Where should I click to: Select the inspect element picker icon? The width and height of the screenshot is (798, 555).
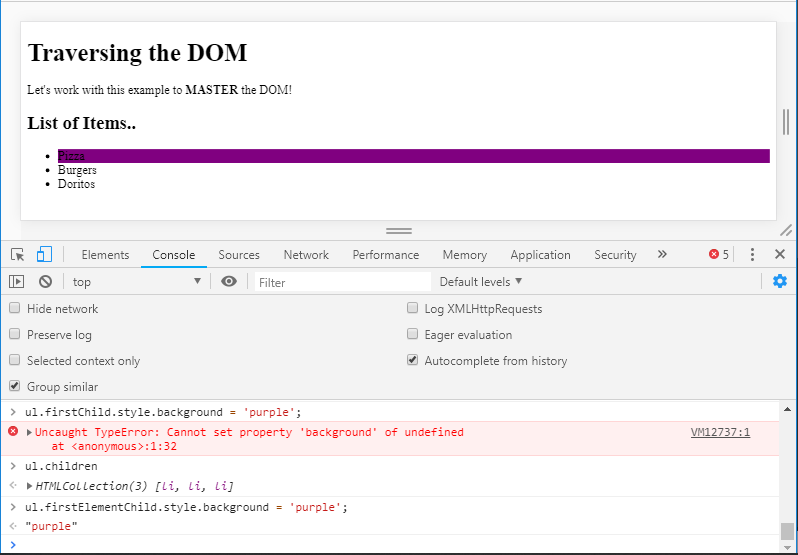(18, 254)
